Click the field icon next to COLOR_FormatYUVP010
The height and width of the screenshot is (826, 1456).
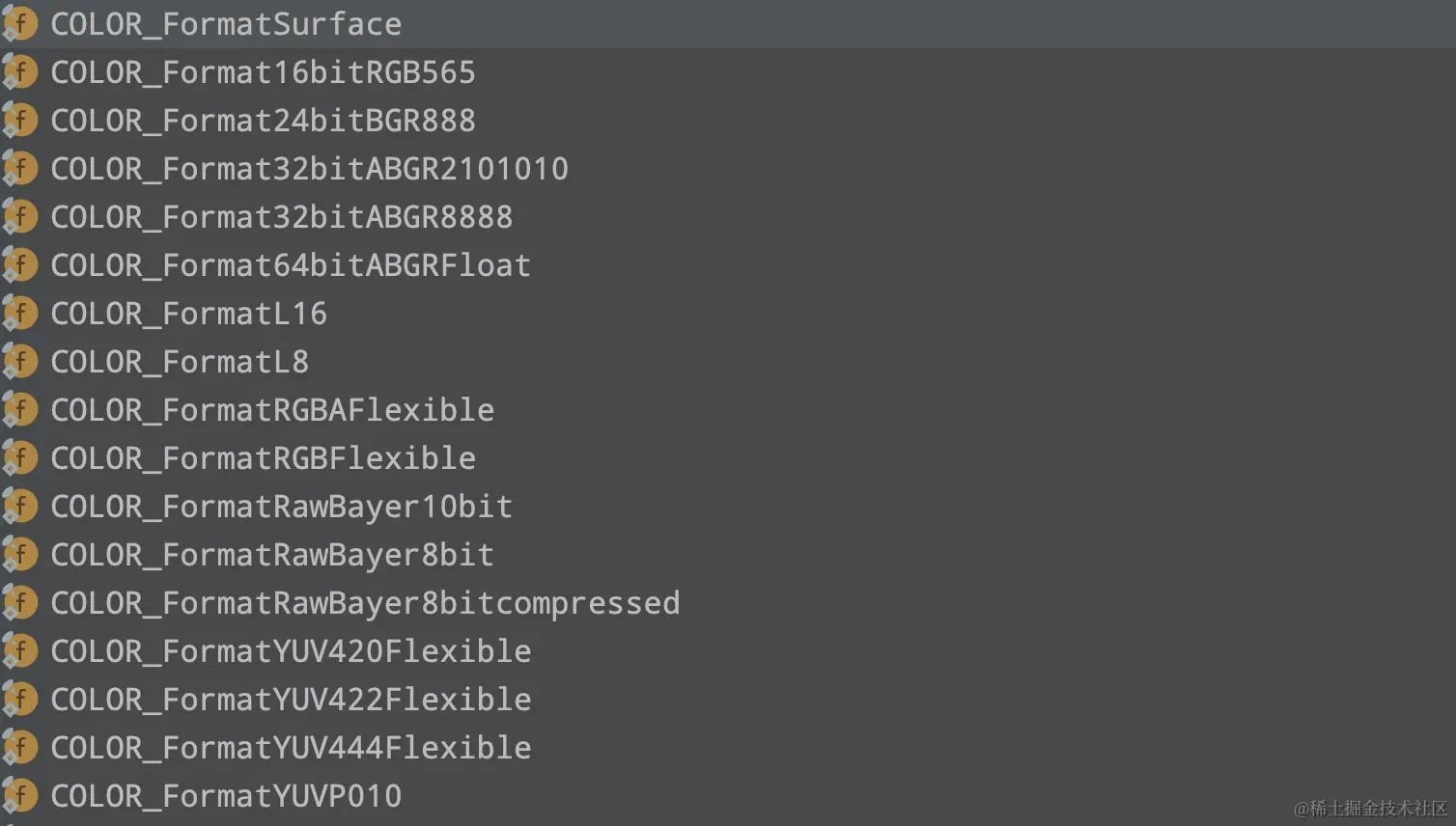coord(20,796)
